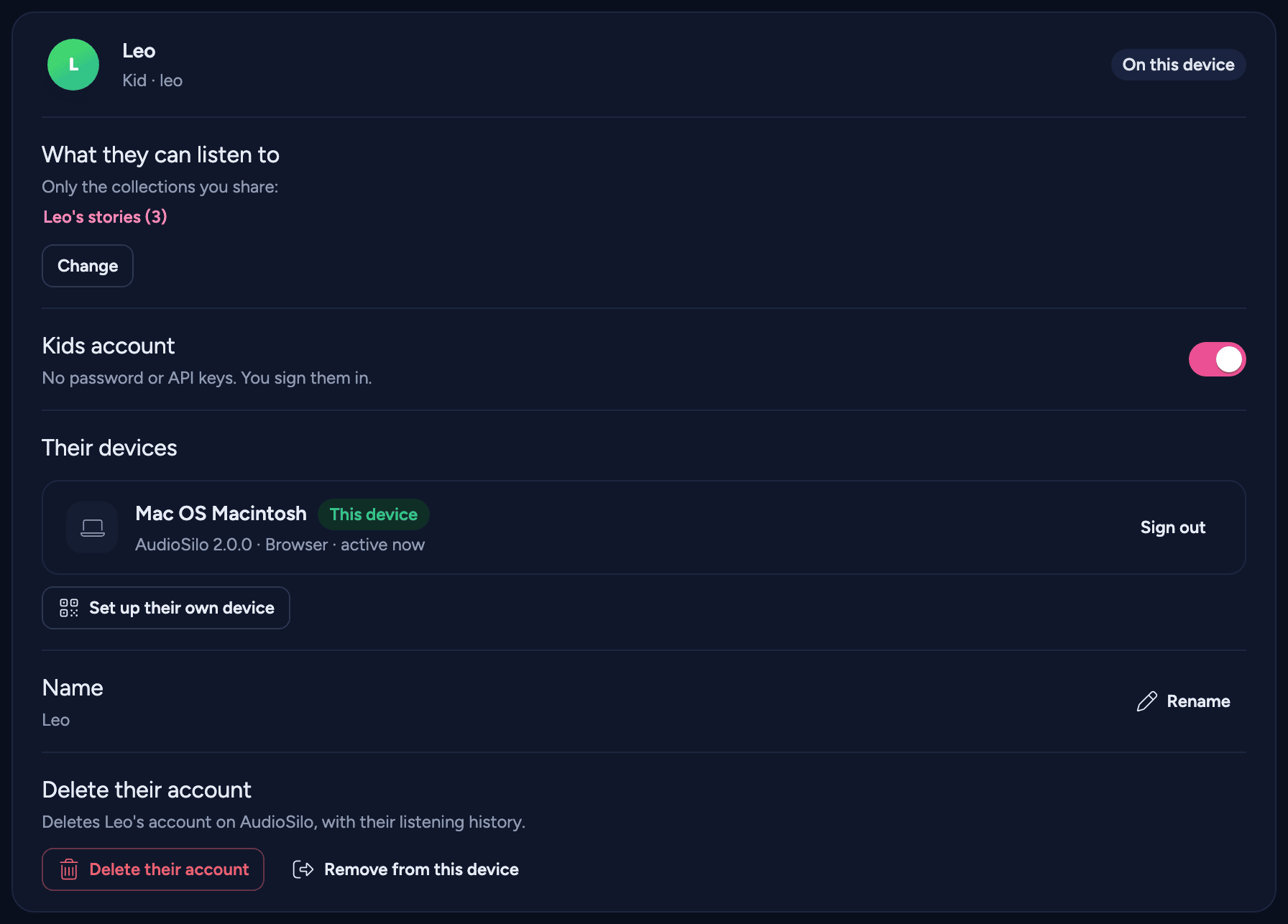The height and width of the screenshot is (924, 1288).
Task: Click the Leo profile name heading
Action: tap(139, 51)
